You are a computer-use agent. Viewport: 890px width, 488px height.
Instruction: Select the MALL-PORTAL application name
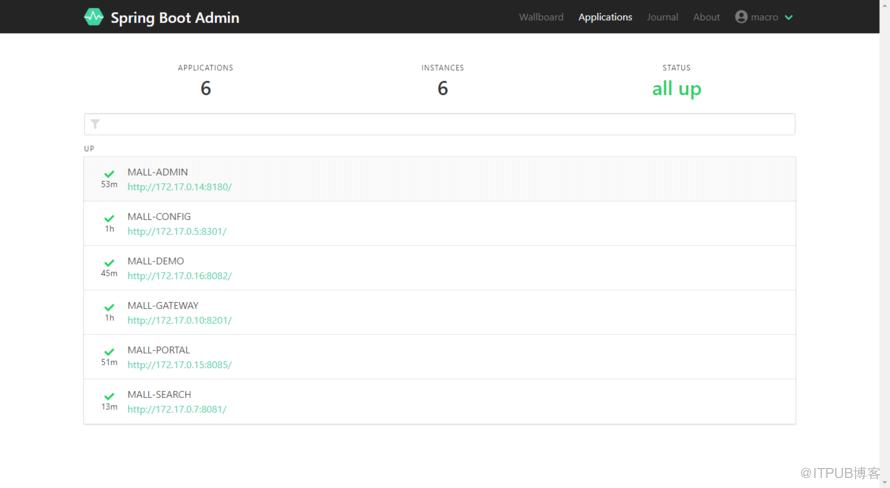(x=158, y=350)
